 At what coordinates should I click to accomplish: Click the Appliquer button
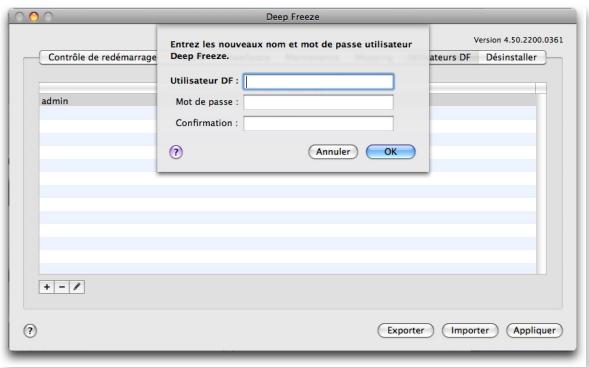[x=535, y=330]
